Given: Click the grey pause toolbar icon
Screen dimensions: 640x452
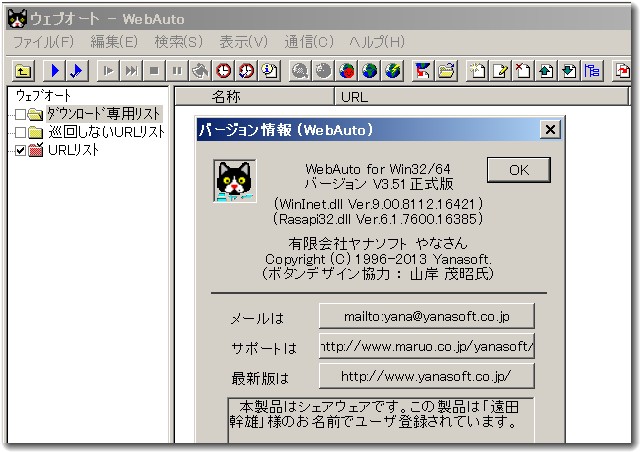Looking at the screenshot, I should [x=176, y=70].
